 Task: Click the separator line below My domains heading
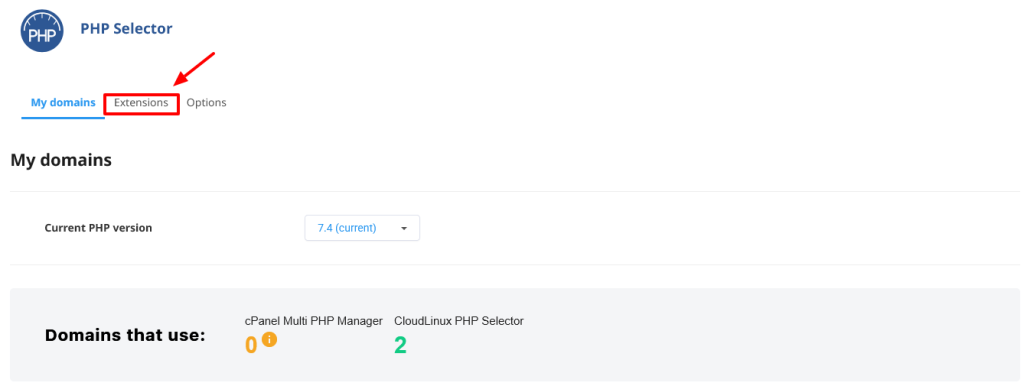[x=517, y=191]
